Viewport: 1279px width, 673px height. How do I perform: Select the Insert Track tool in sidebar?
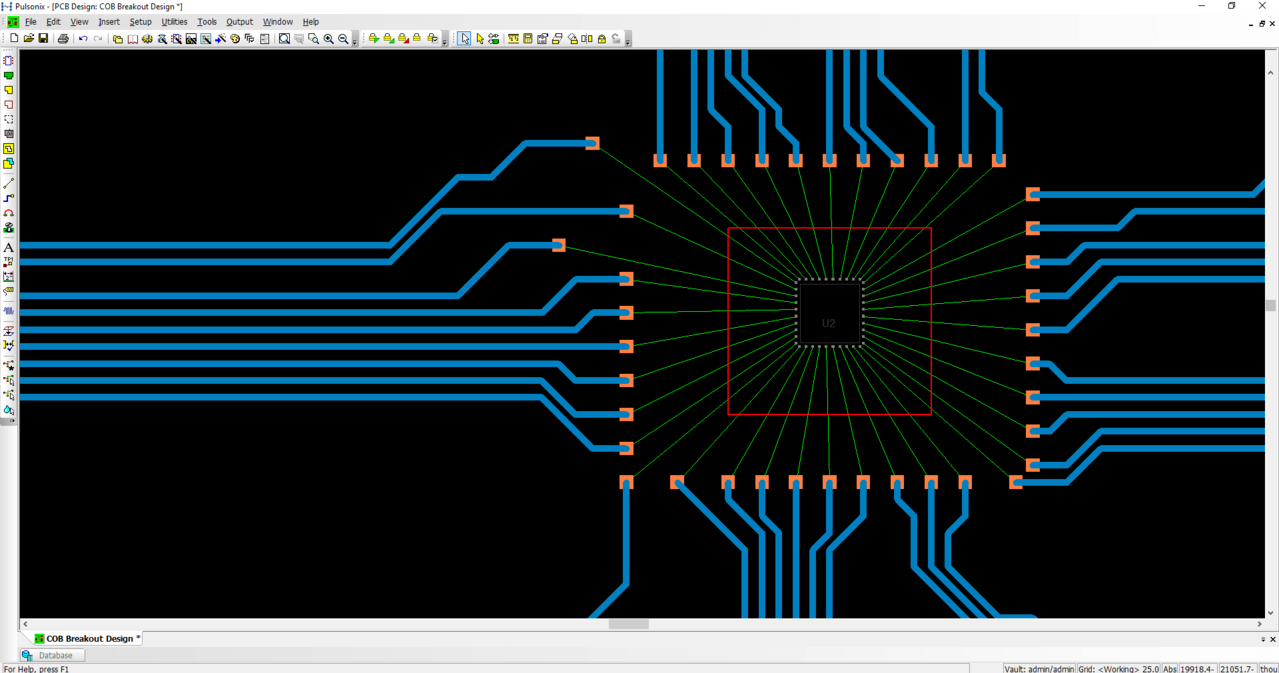click(9, 199)
